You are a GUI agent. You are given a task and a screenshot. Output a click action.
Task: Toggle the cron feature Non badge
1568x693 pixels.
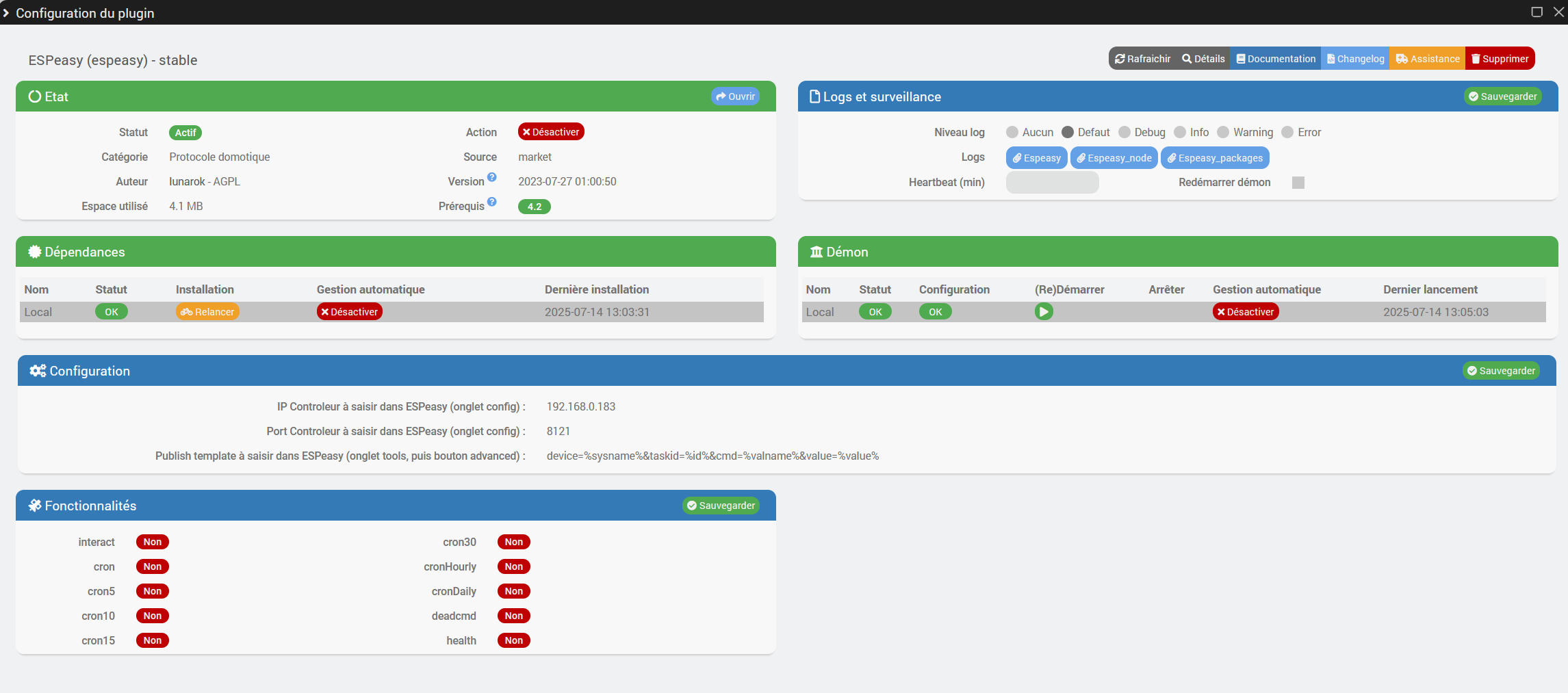tap(153, 566)
